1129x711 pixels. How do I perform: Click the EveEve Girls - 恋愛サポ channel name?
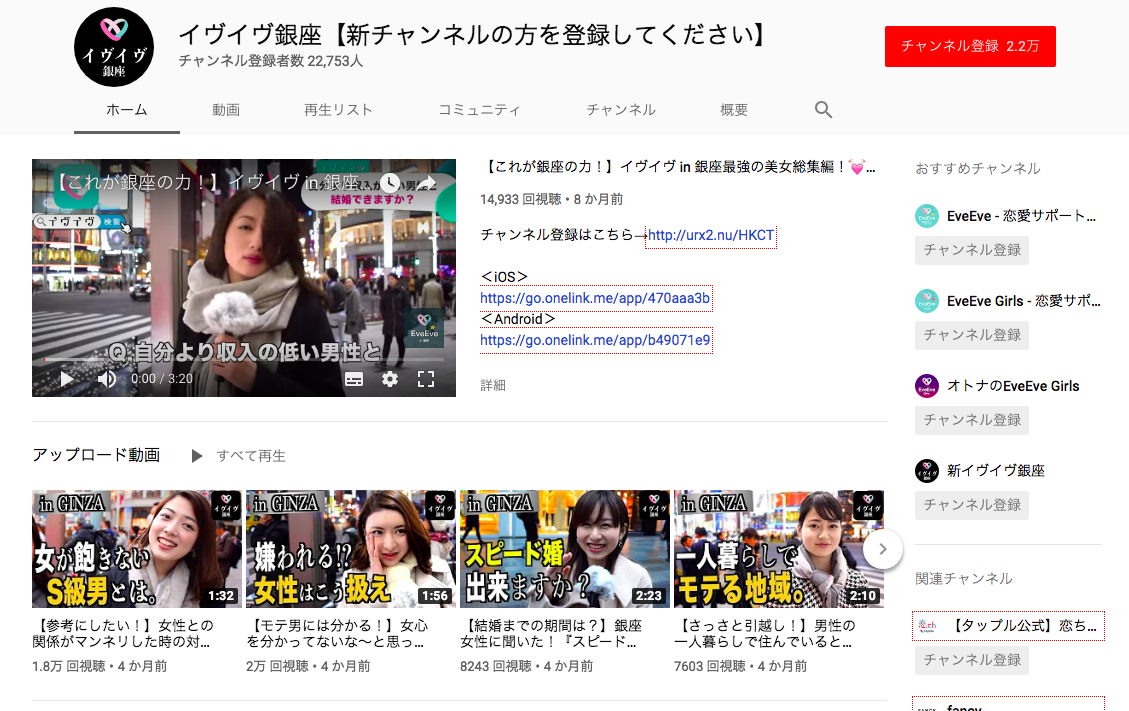[x=1023, y=301]
